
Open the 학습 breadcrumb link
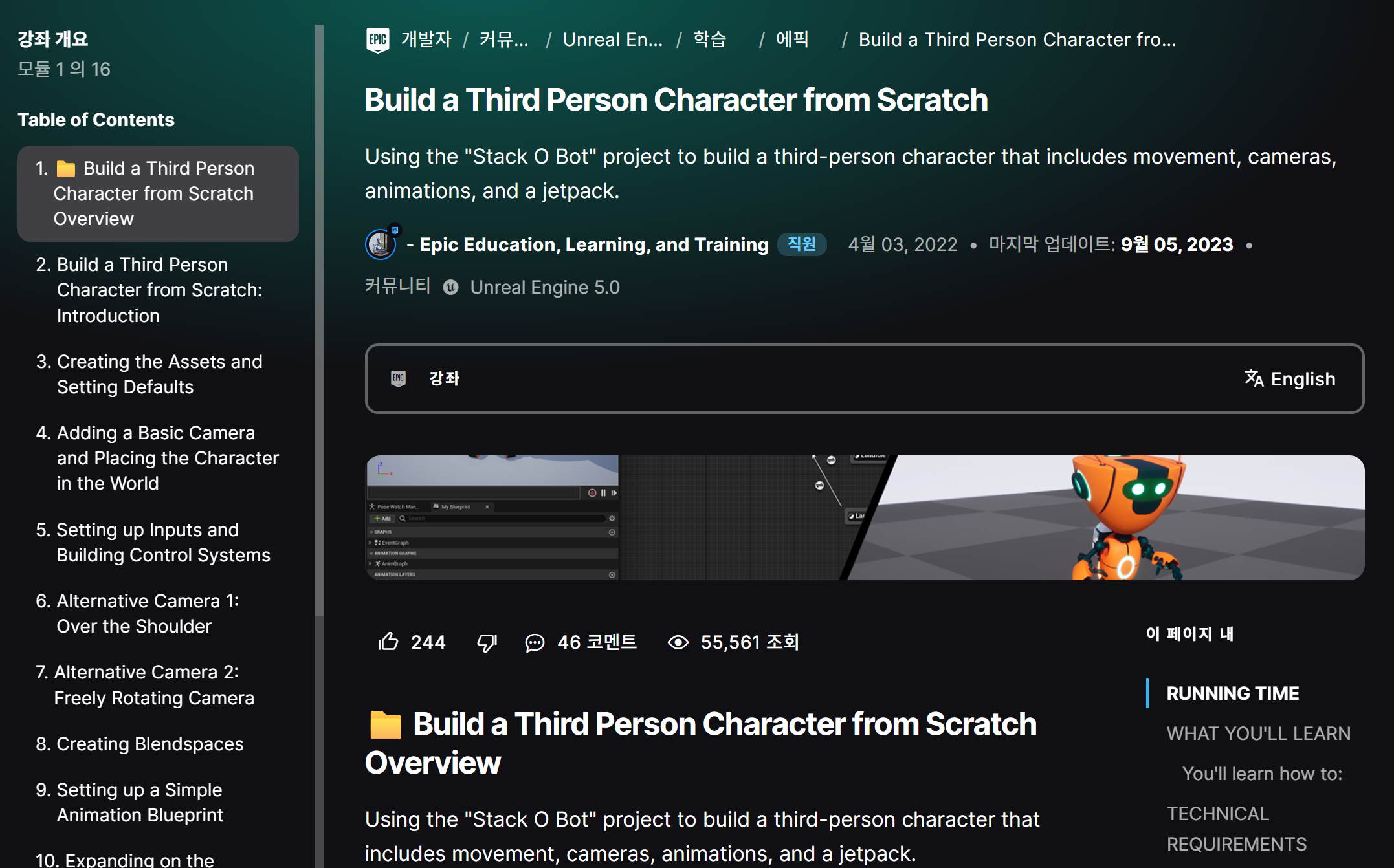(x=710, y=39)
